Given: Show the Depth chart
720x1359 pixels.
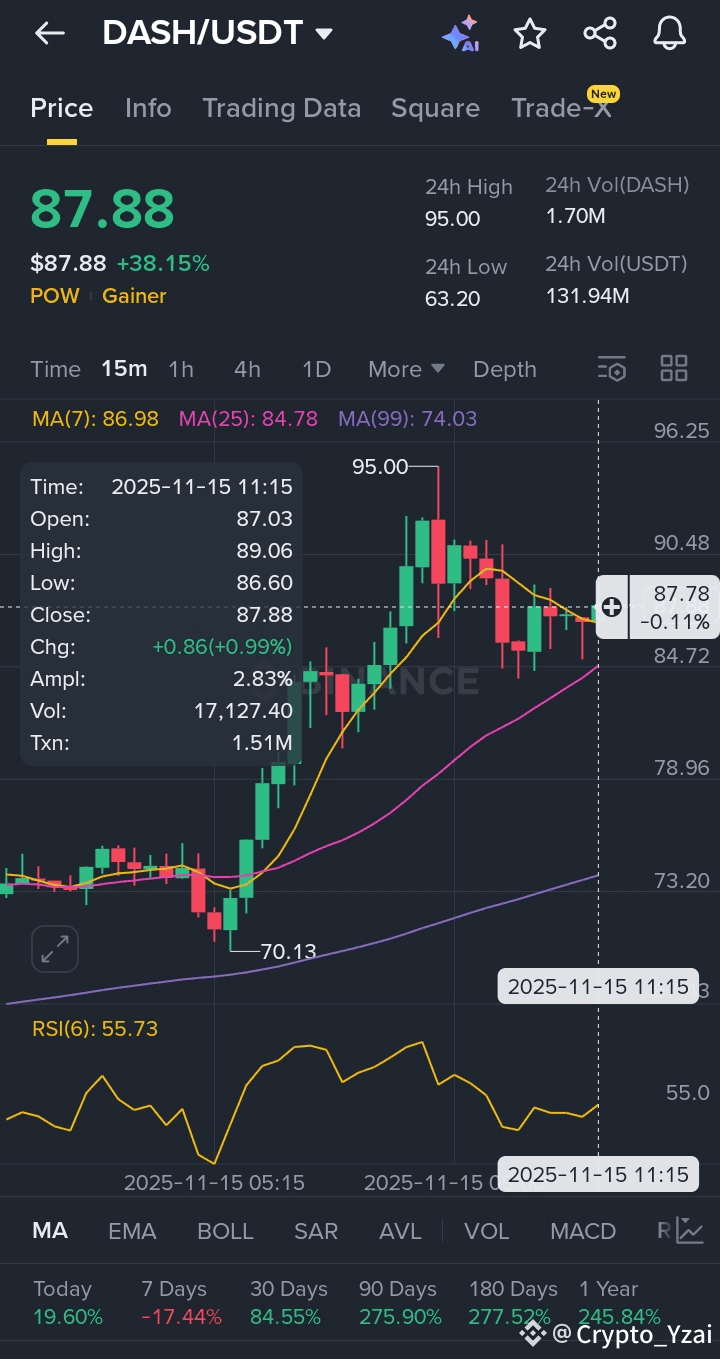Looking at the screenshot, I should 504,369.
